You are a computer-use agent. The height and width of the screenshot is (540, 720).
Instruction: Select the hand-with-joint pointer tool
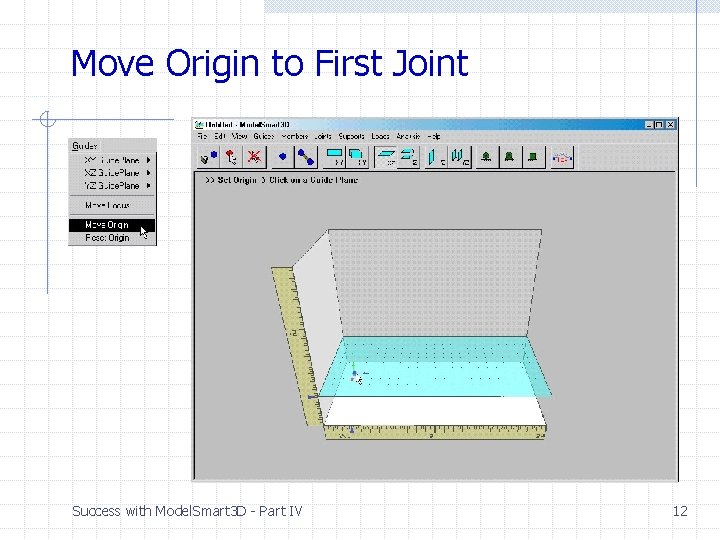coord(209,157)
